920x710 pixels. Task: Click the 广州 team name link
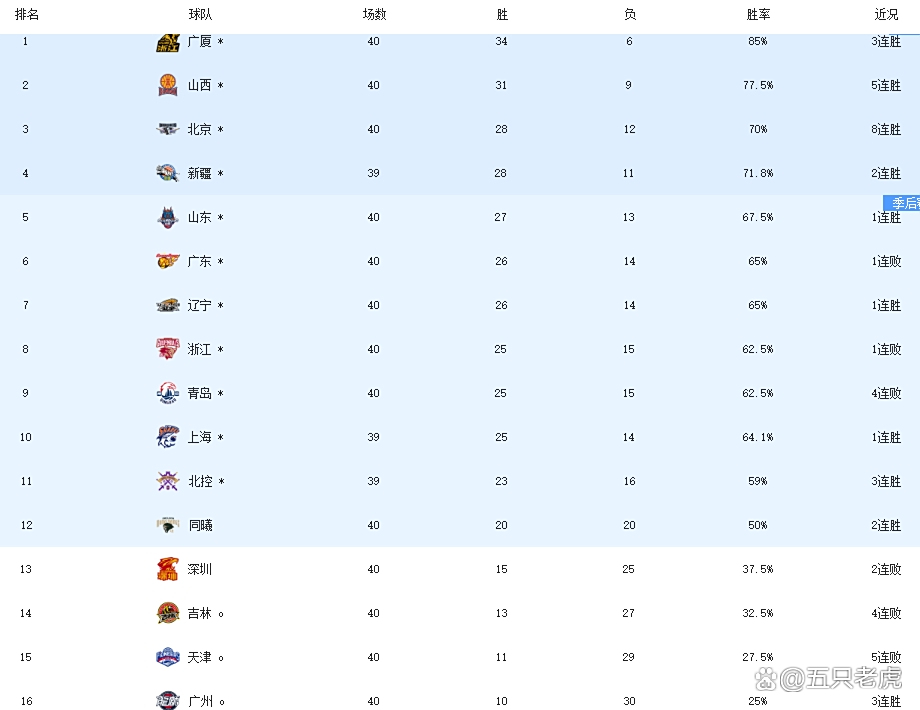200,702
